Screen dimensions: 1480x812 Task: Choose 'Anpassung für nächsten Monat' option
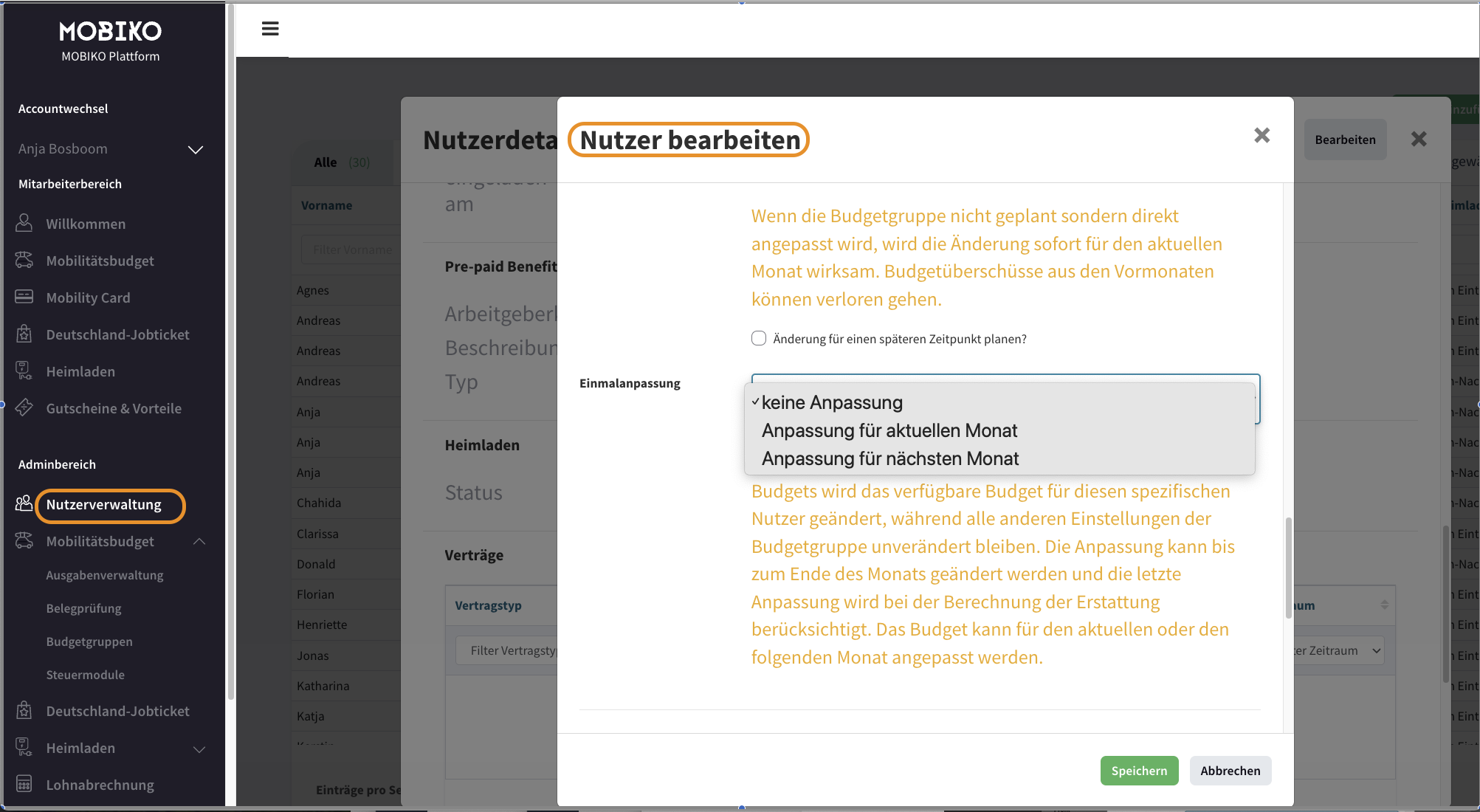pyautogui.click(x=889, y=458)
